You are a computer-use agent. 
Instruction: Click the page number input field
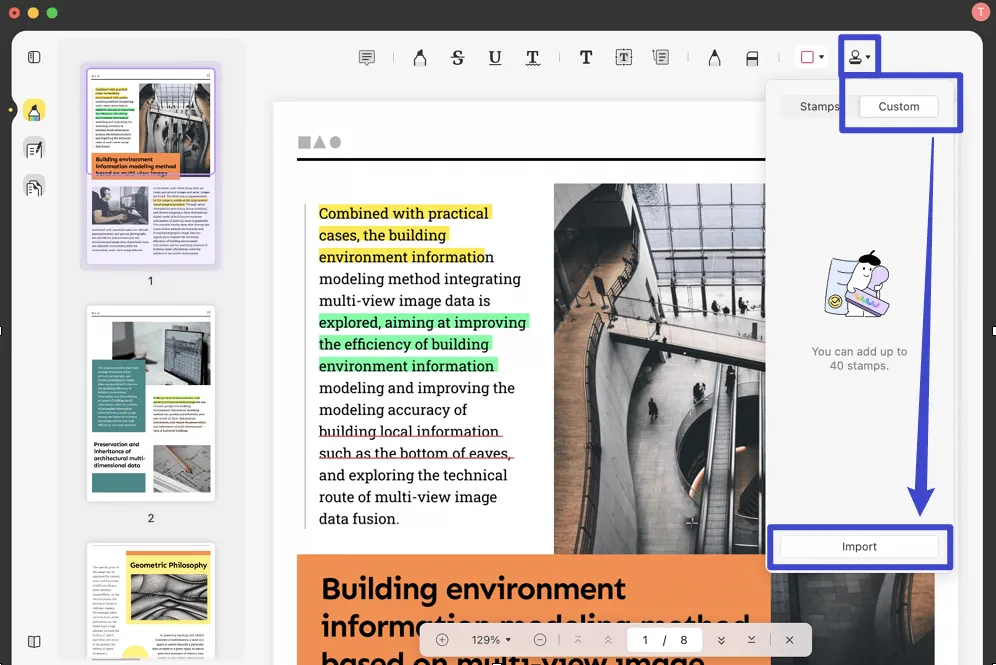645,640
